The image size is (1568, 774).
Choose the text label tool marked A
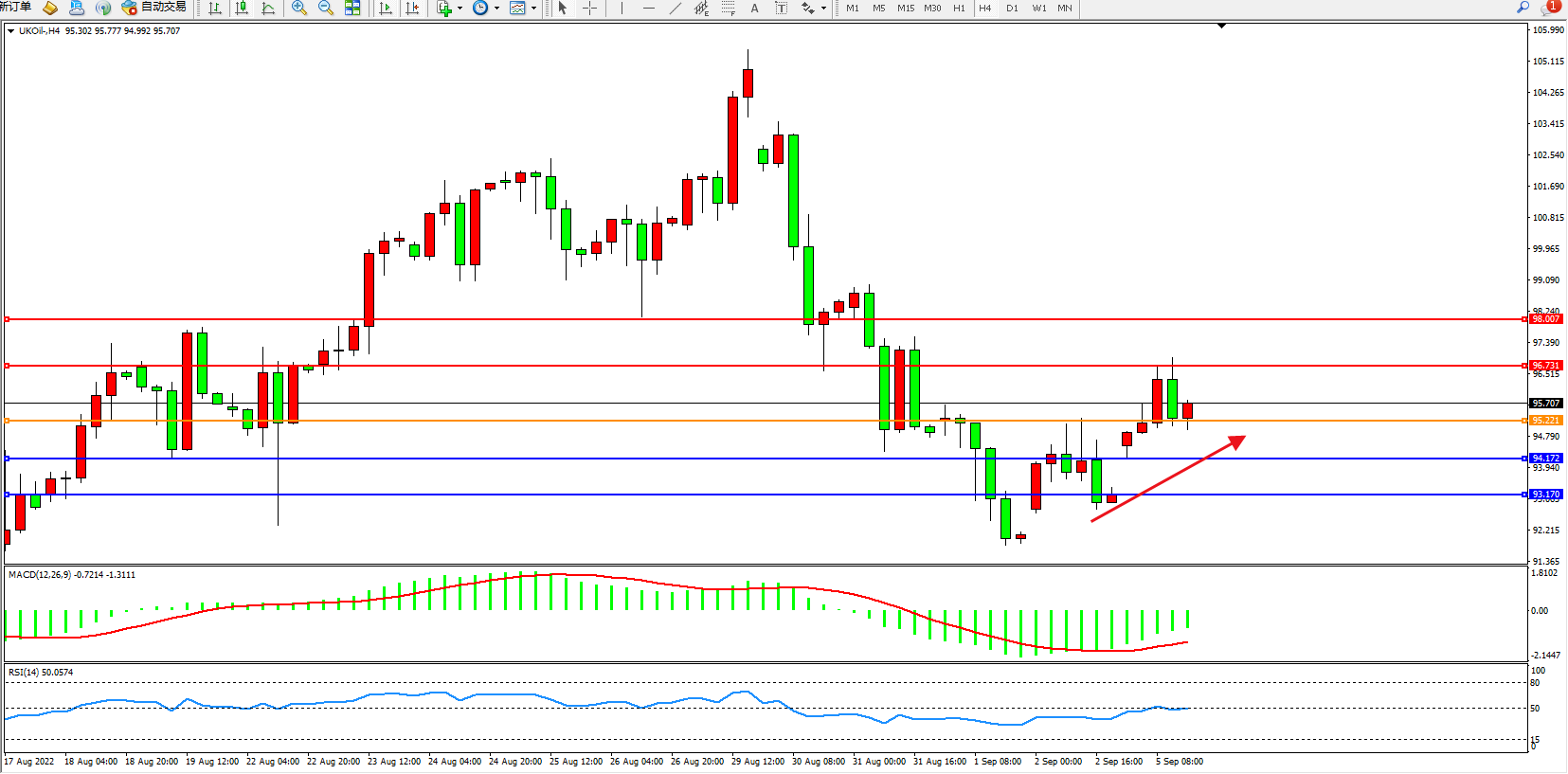tap(754, 9)
